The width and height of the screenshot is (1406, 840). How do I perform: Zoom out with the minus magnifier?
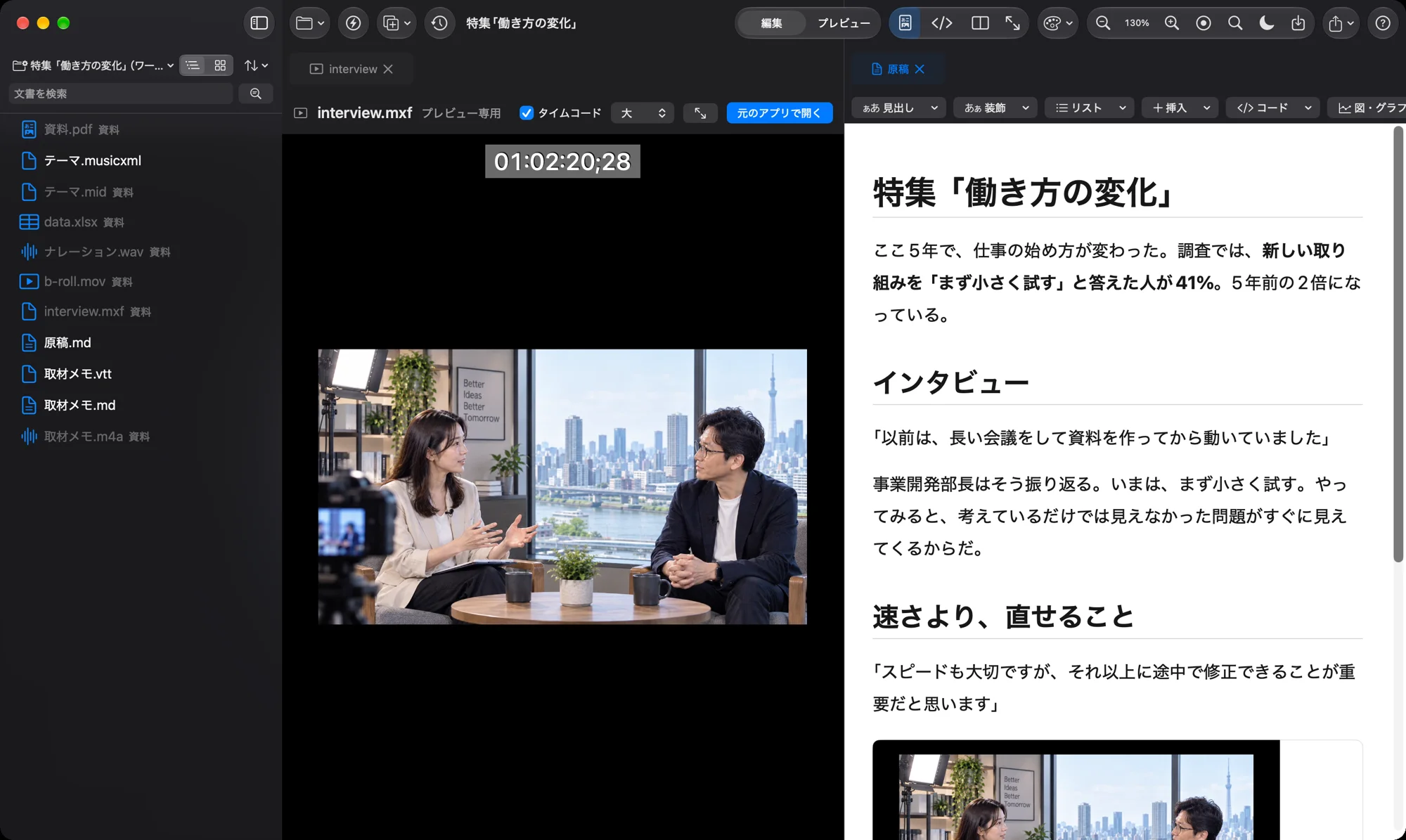(x=1103, y=23)
